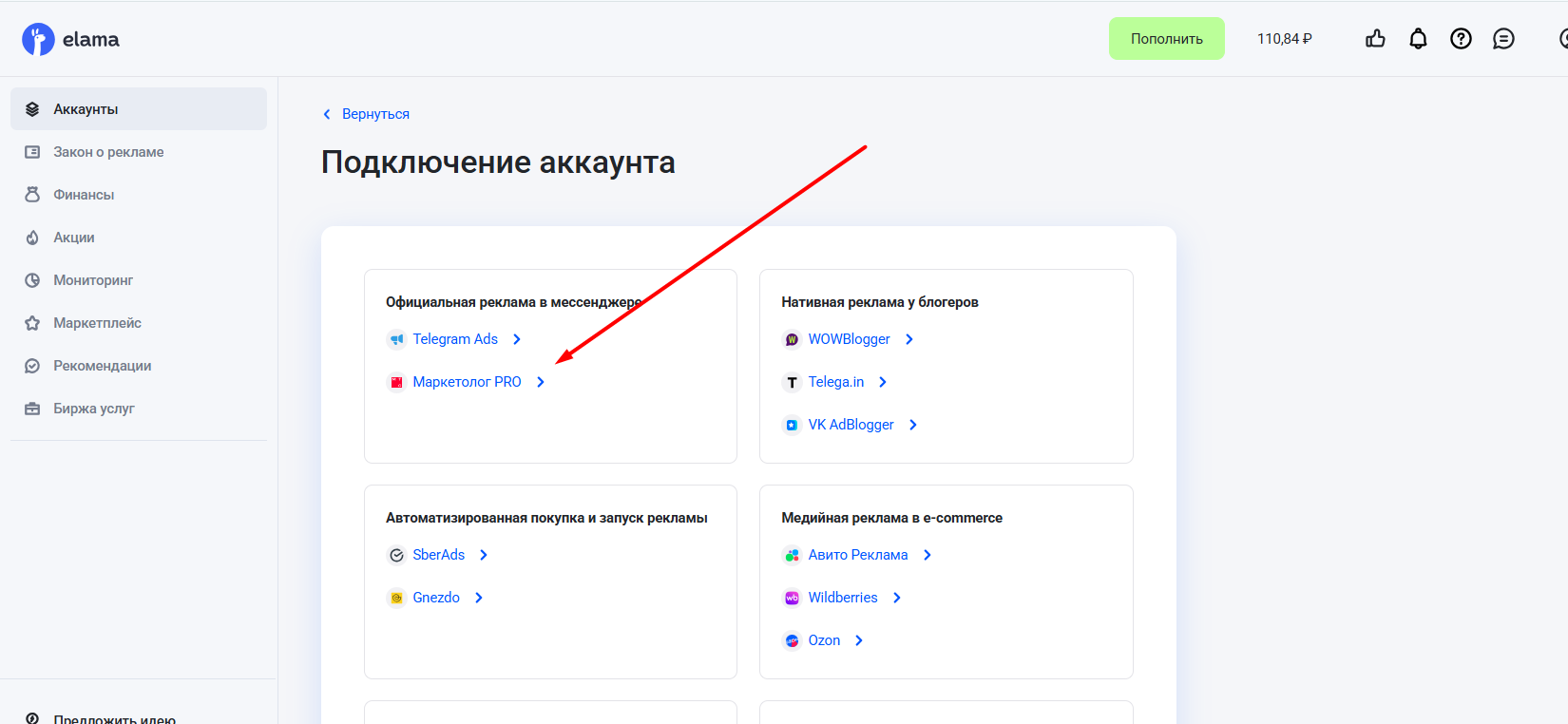Open the Telega.in link

coord(836,382)
